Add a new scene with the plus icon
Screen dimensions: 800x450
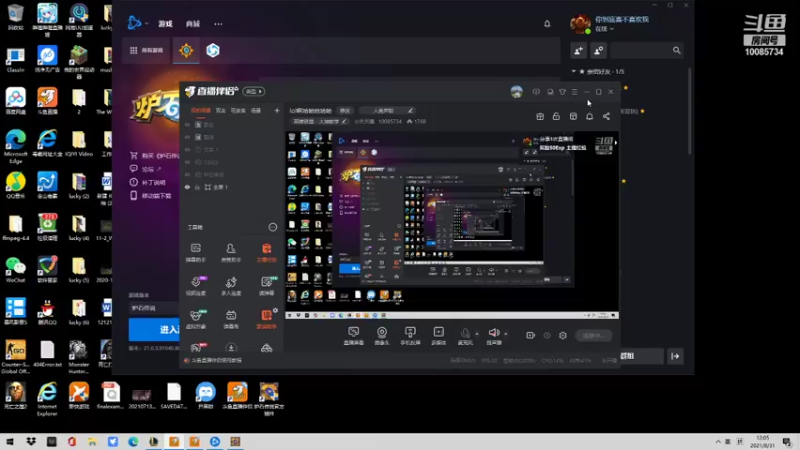tap(277, 110)
